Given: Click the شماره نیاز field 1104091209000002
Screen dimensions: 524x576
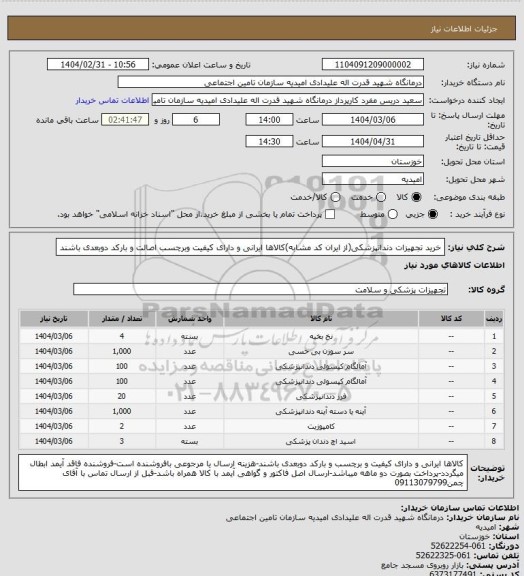Looking at the screenshot, I should pyautogui.click(x=373, y=64).
